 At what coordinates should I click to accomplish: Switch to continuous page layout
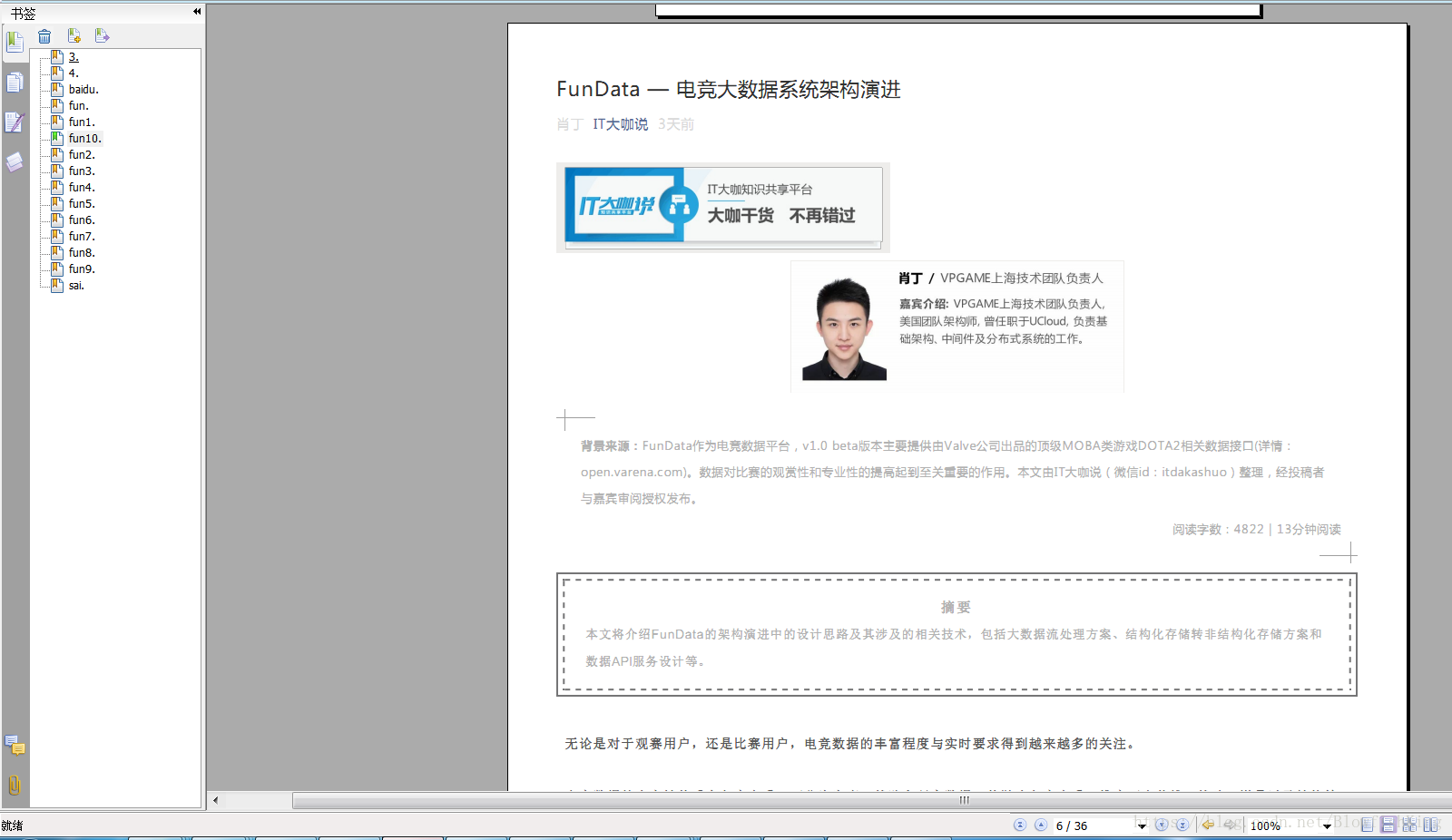click(1388, 825)
